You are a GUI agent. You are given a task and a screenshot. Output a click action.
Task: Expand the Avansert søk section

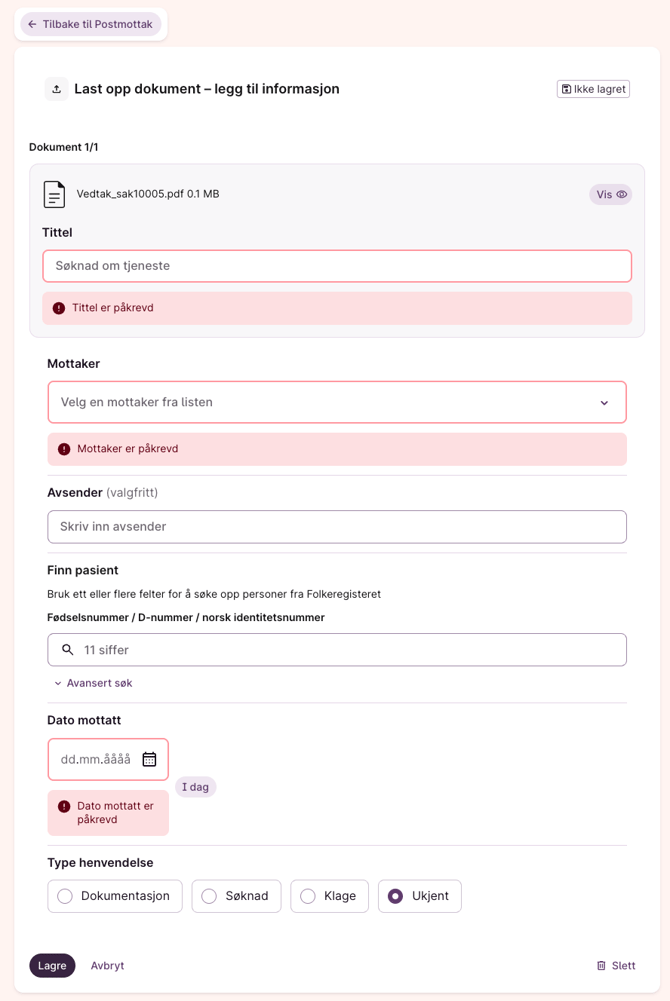click(93, 683)
